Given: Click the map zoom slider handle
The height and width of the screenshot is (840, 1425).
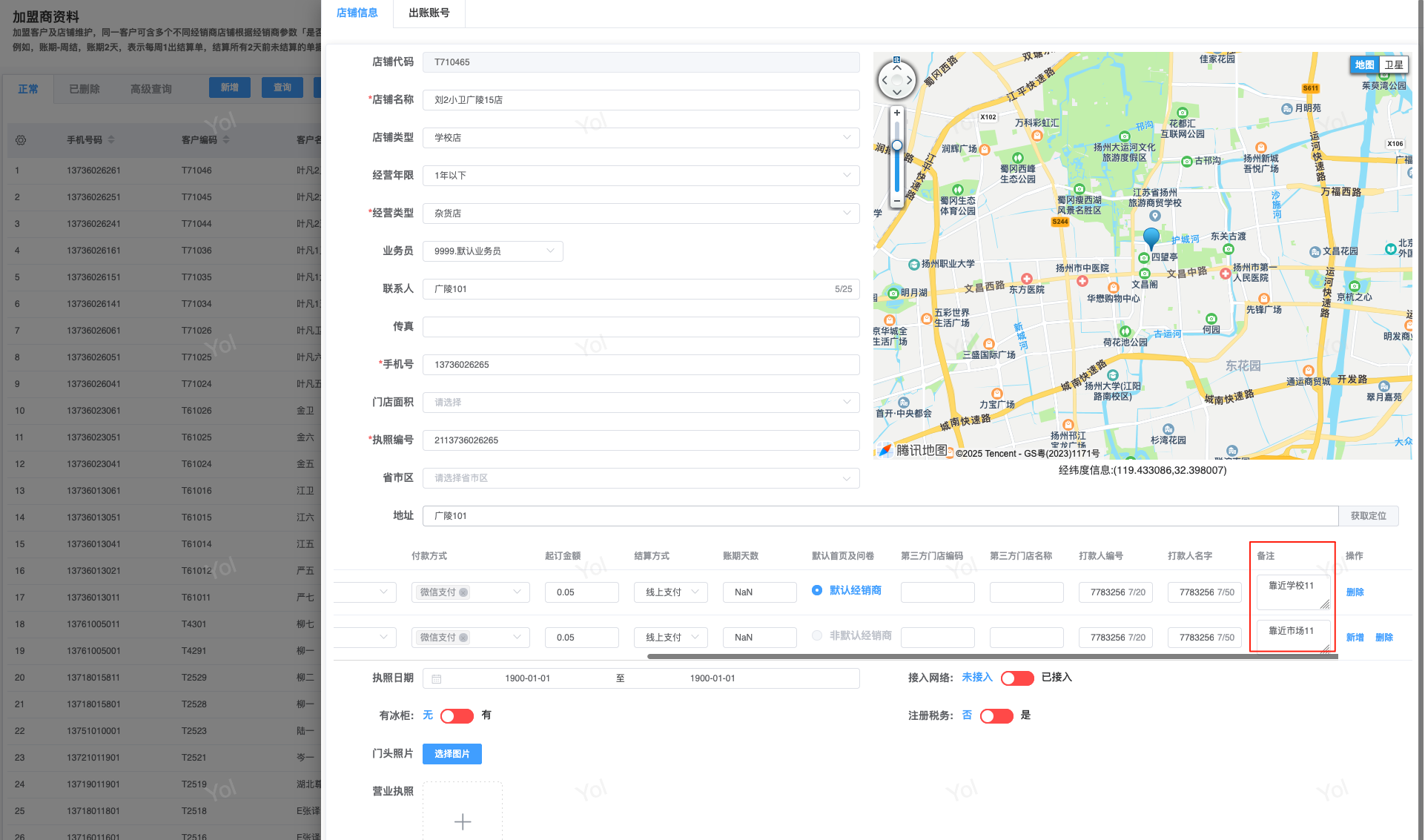Looking at the screenshot, I should click(x=896, y=145).
